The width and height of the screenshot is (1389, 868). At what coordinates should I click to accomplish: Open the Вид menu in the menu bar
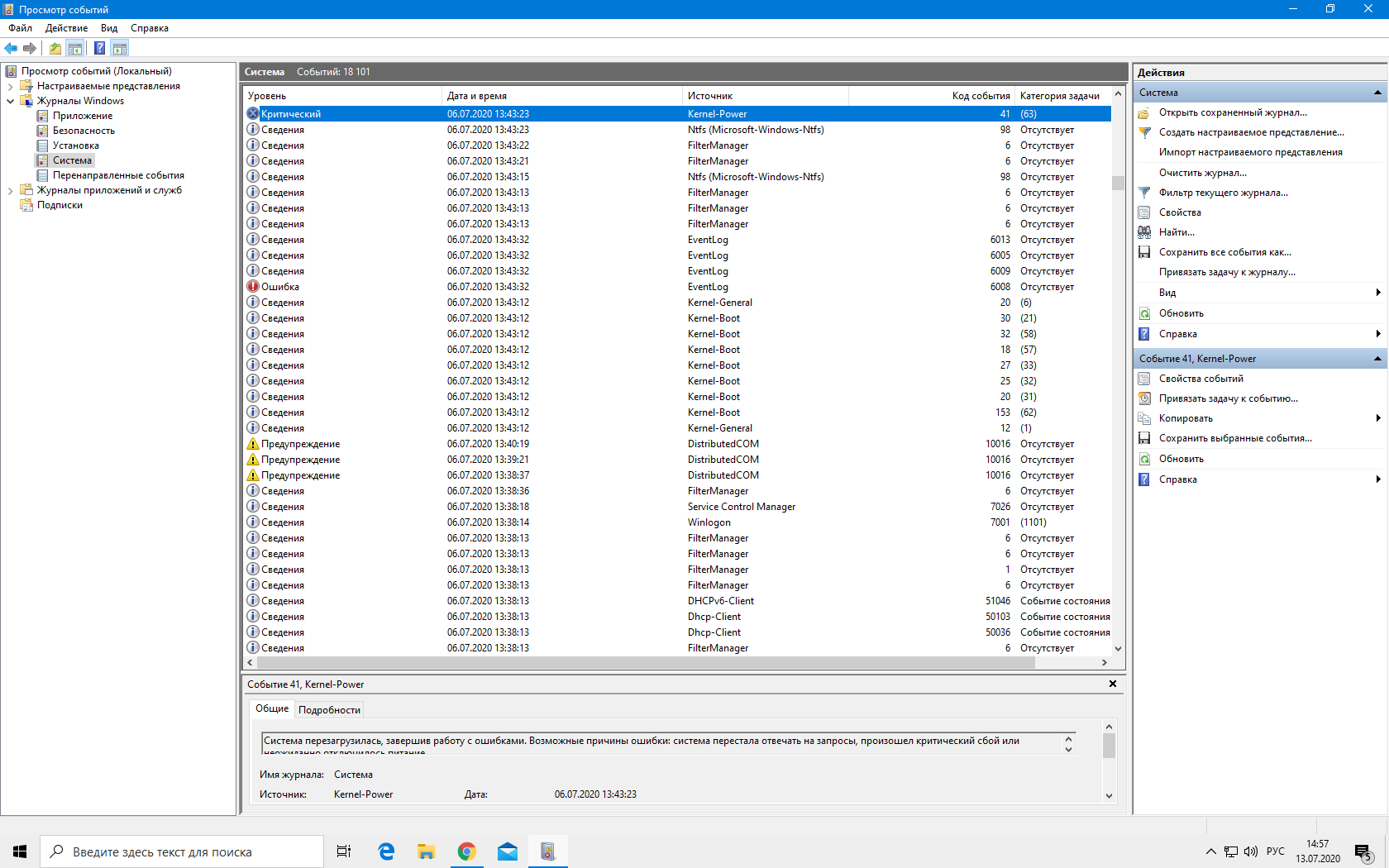point(109,28)
